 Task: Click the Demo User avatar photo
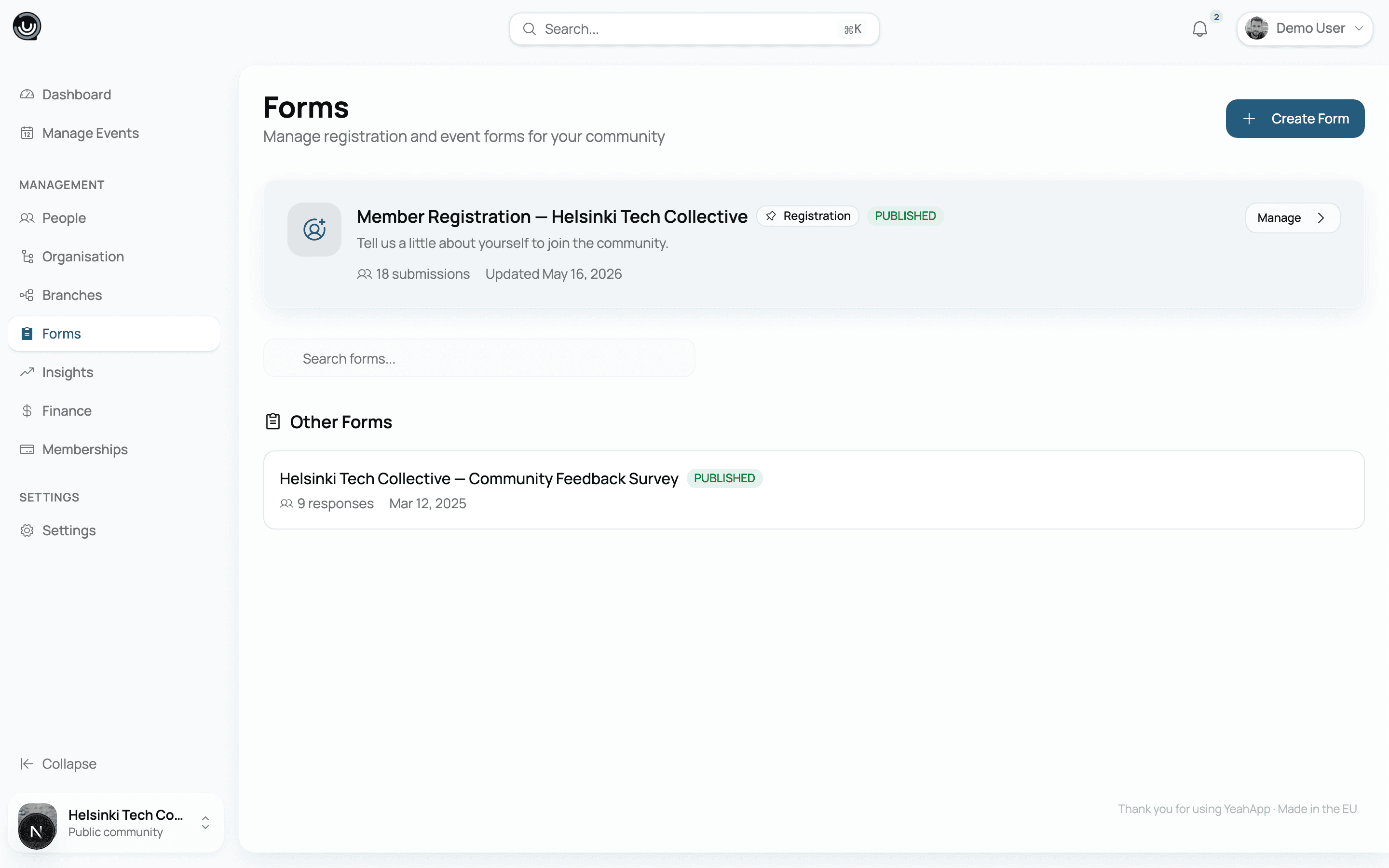pos(1256,28)
